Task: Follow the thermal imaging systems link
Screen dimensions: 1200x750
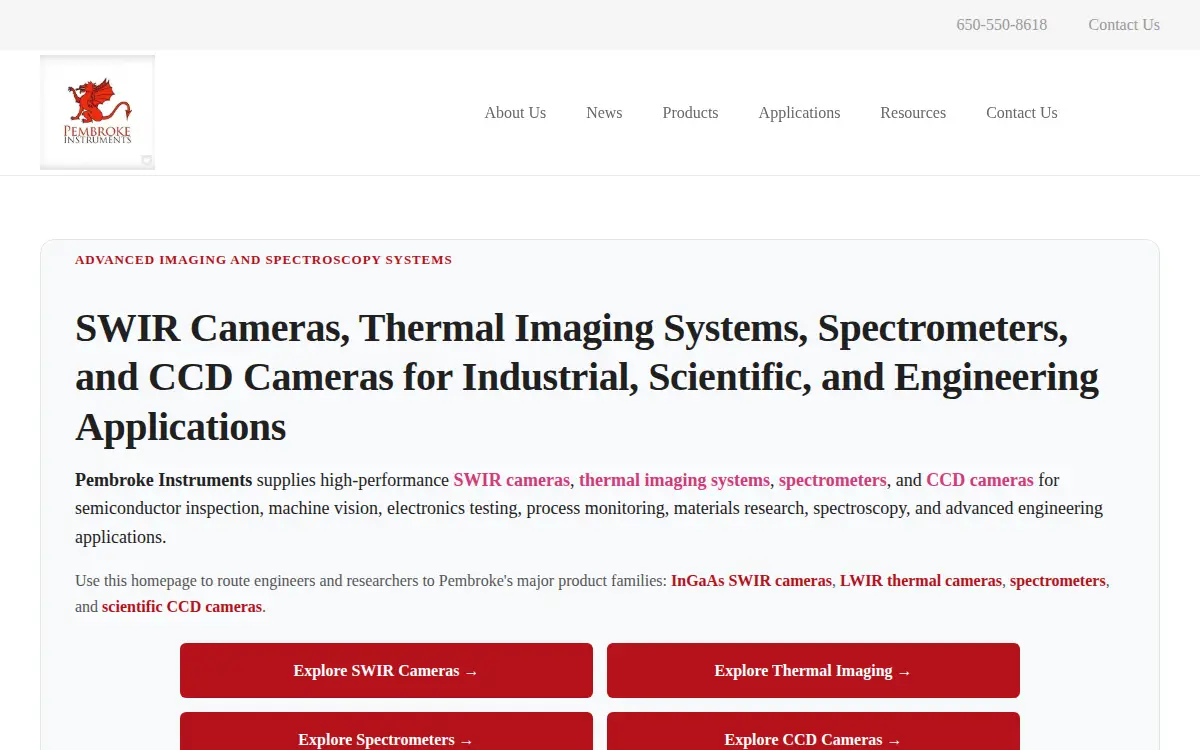Action: click(x=675, y=480)
